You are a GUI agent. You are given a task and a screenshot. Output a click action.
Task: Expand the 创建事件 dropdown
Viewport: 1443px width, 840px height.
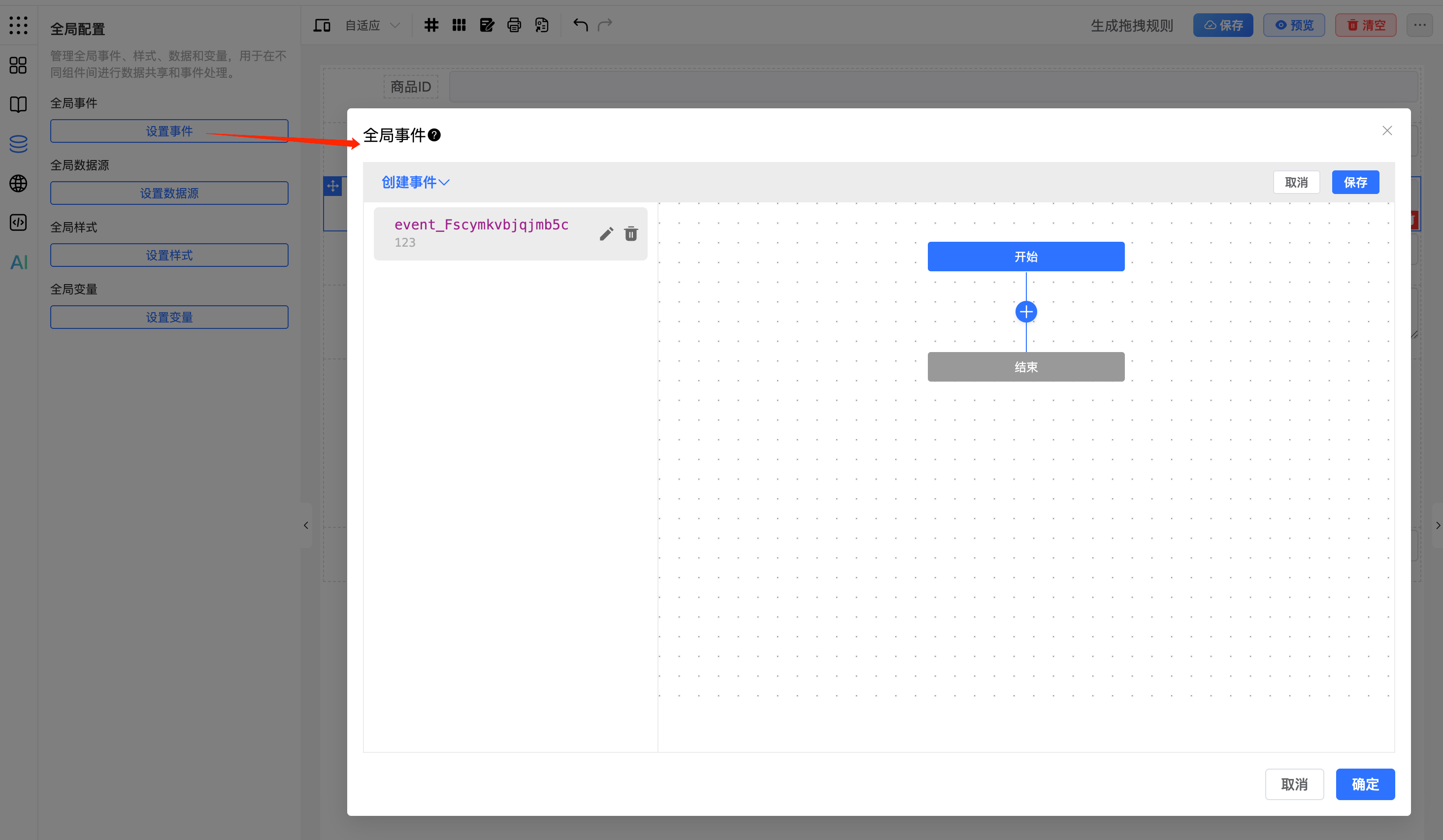pos(415,182)
